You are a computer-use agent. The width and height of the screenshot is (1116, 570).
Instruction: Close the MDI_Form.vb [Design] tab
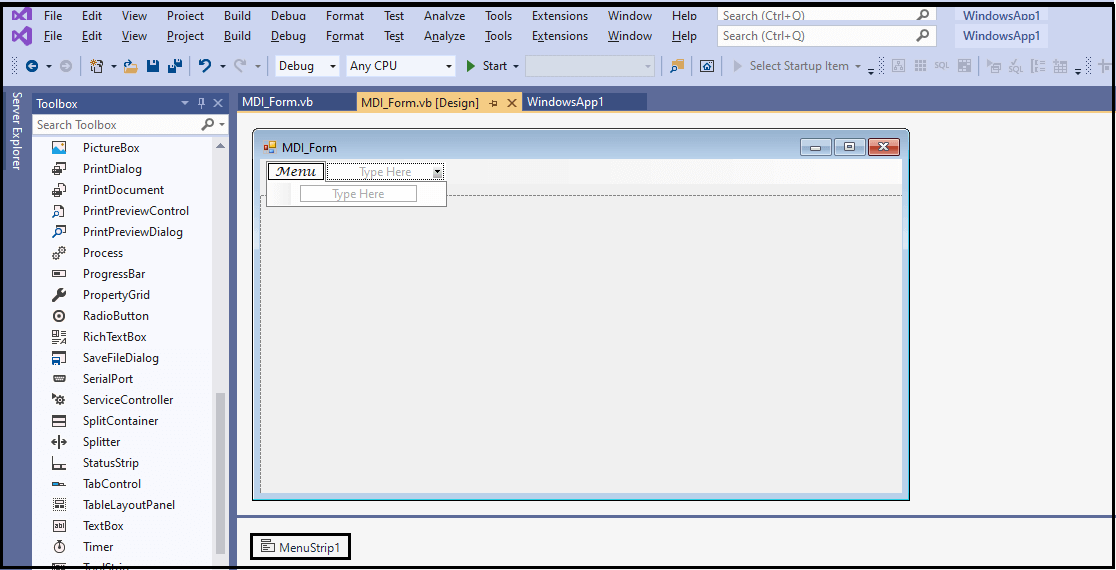[x=512, y=103]
